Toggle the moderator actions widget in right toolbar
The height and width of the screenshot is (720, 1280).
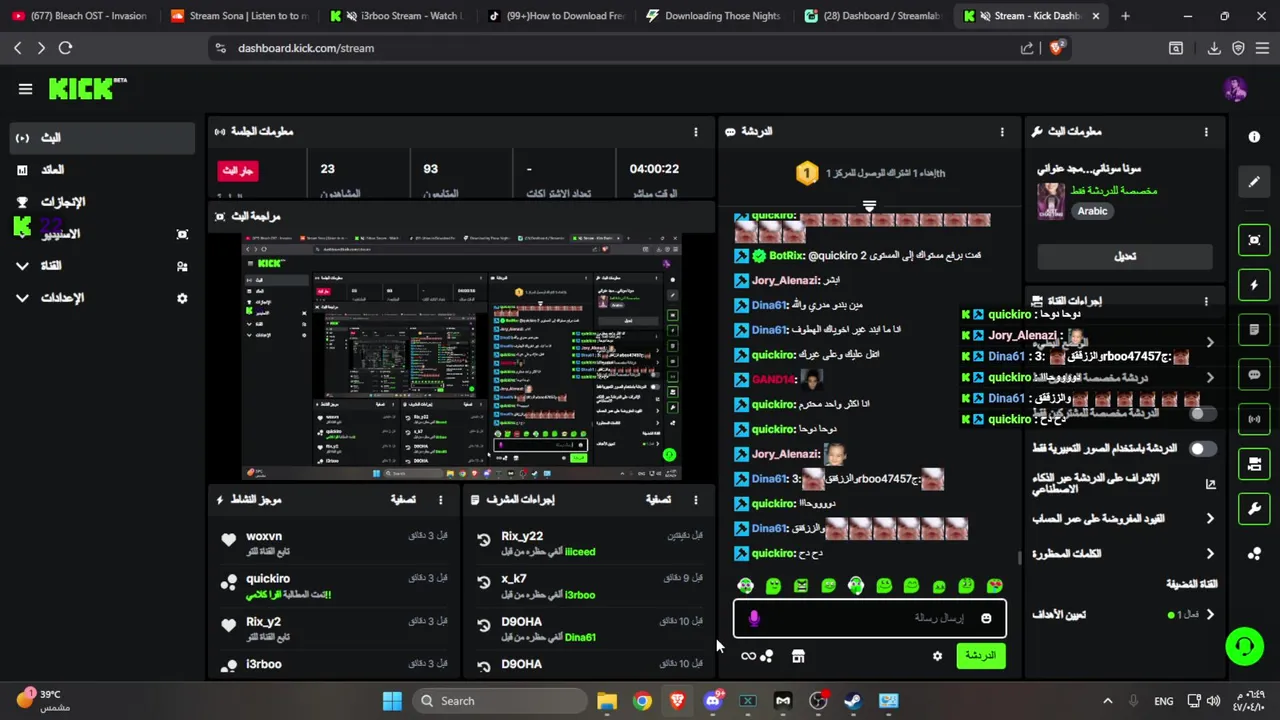1254,464
